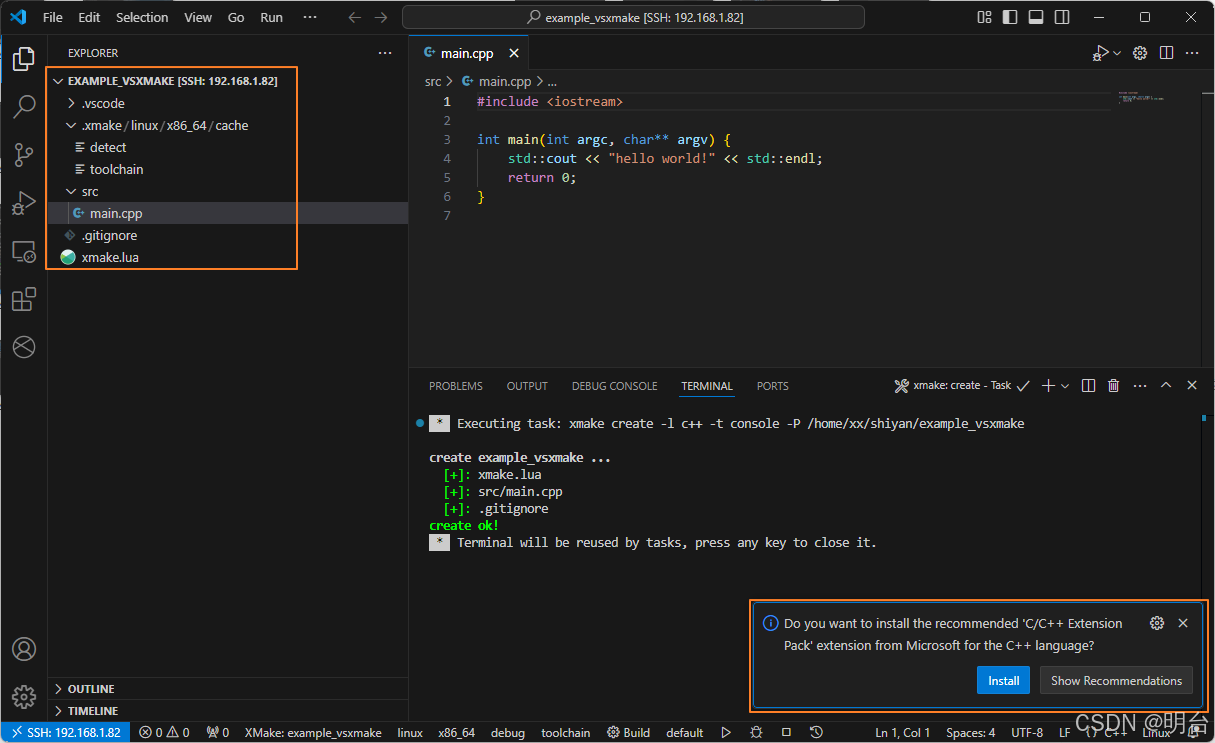The height and width of the screenshot is (743, 1215).
Task: Open the Run or Debug dropdown chevron
Action: tap(1116, 53)
